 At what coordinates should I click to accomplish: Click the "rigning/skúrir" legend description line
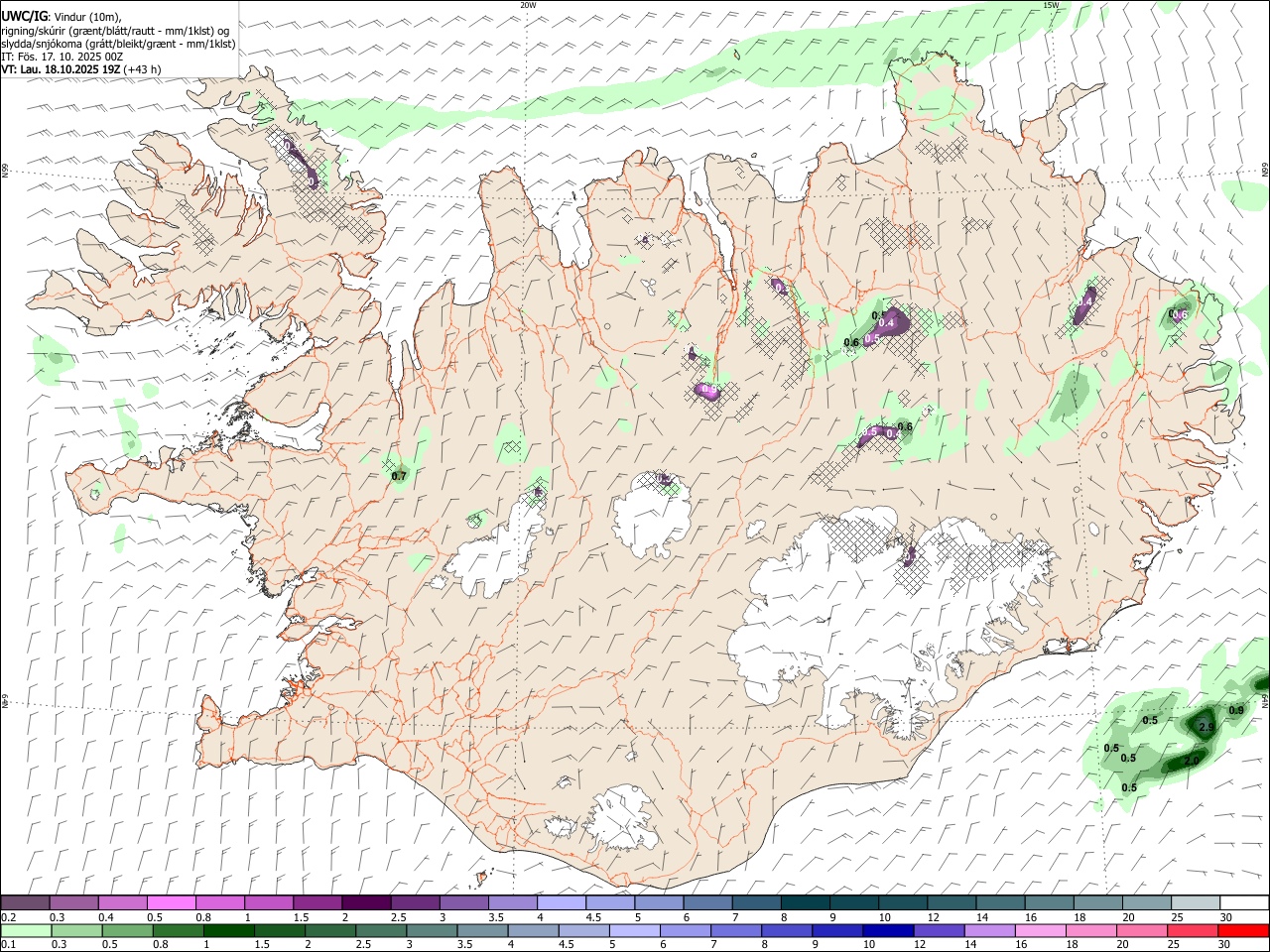(x=115, y=31)
